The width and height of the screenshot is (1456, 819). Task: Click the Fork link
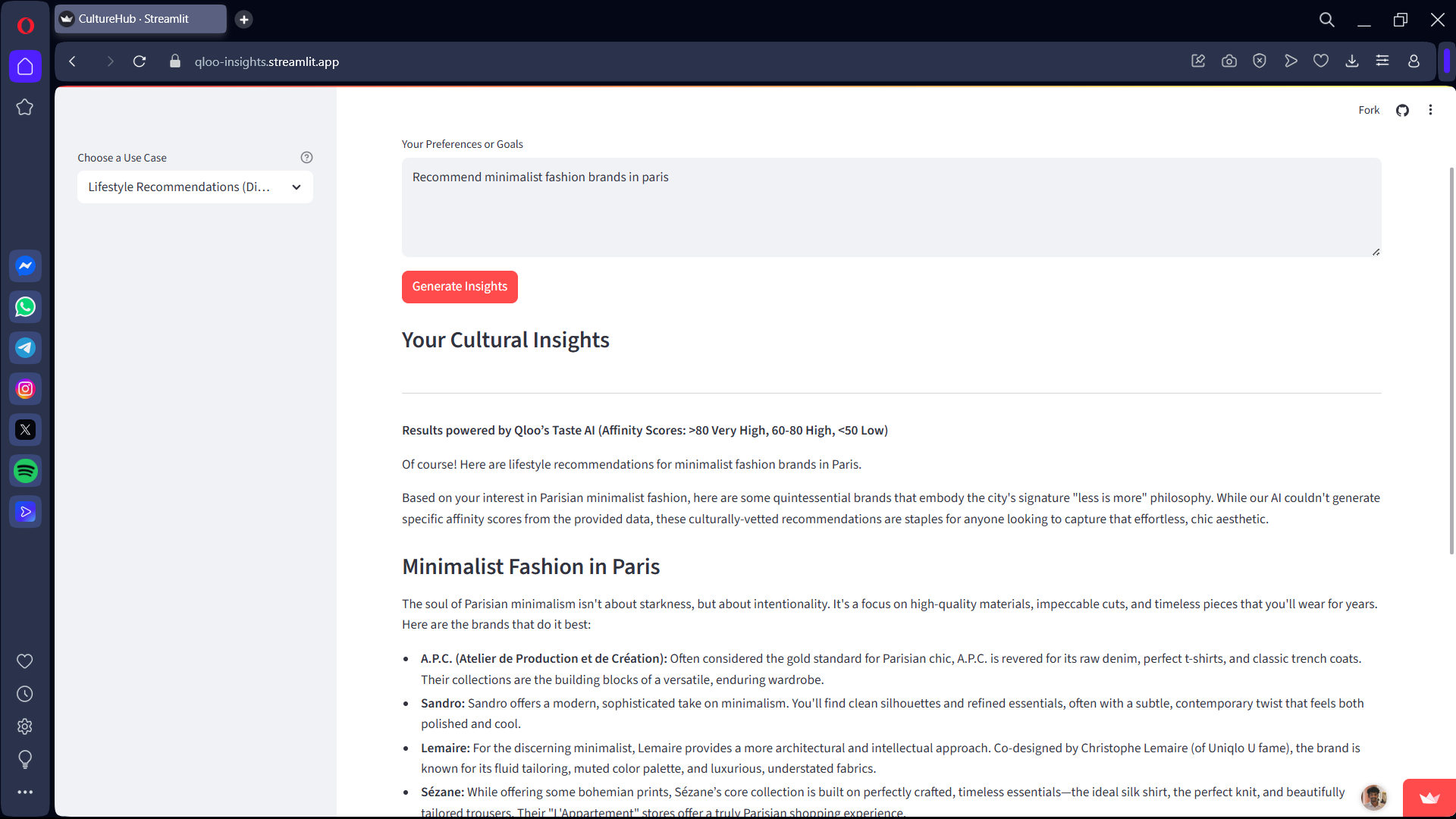1368,111
